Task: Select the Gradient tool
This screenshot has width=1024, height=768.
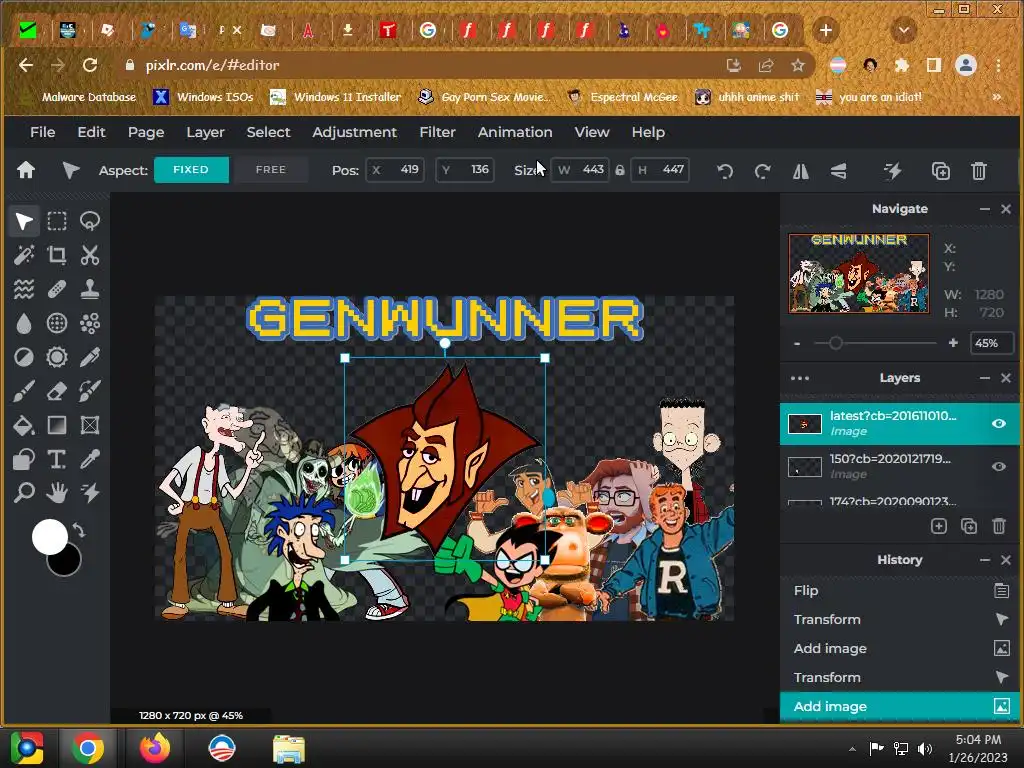Action: [57, 425]
